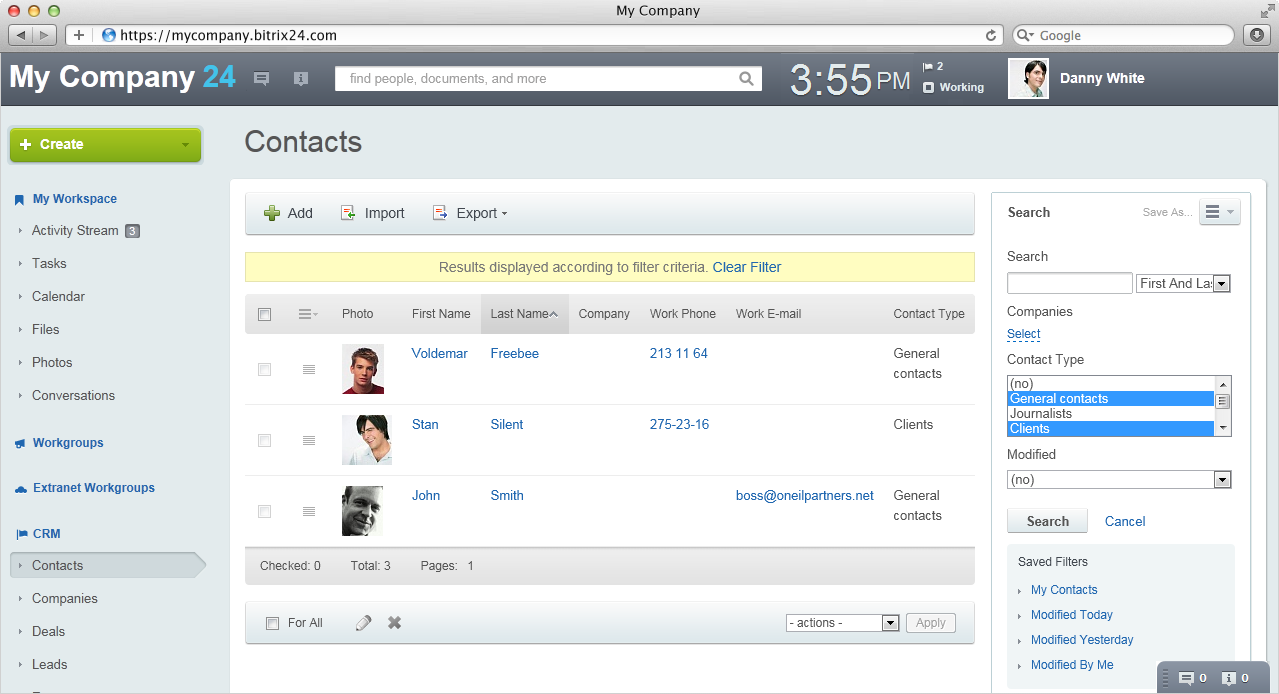Image resolution: width=1279 pixels, height=694 pixels.
Task: Click the delete X icon below the grid
Action: click(x=395, y=623)
